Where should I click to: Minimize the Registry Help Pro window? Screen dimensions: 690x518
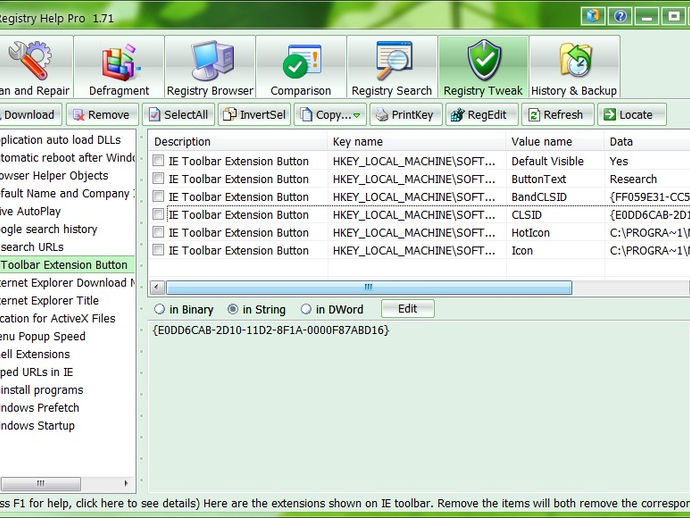647,17
